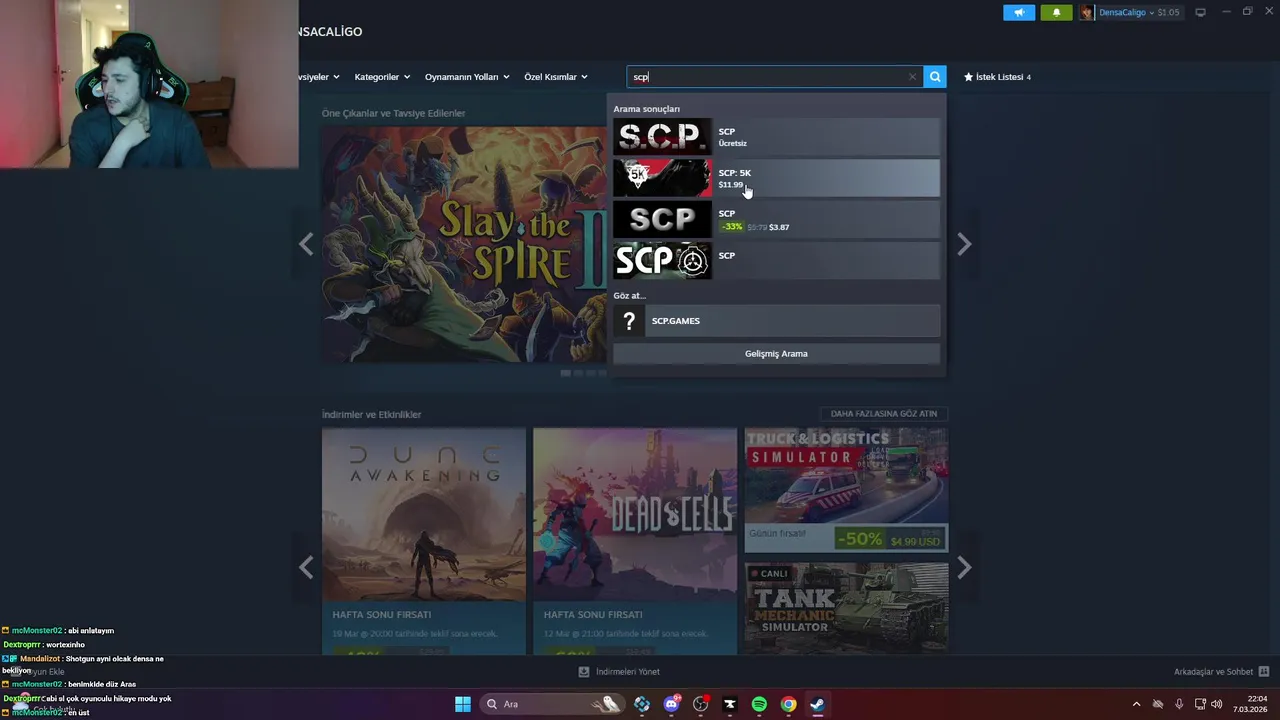Image resolution: width=1280 pixels, height=720 pixels.
Task: Click the Gelişmiş Arama button
Action: [776, 354]
